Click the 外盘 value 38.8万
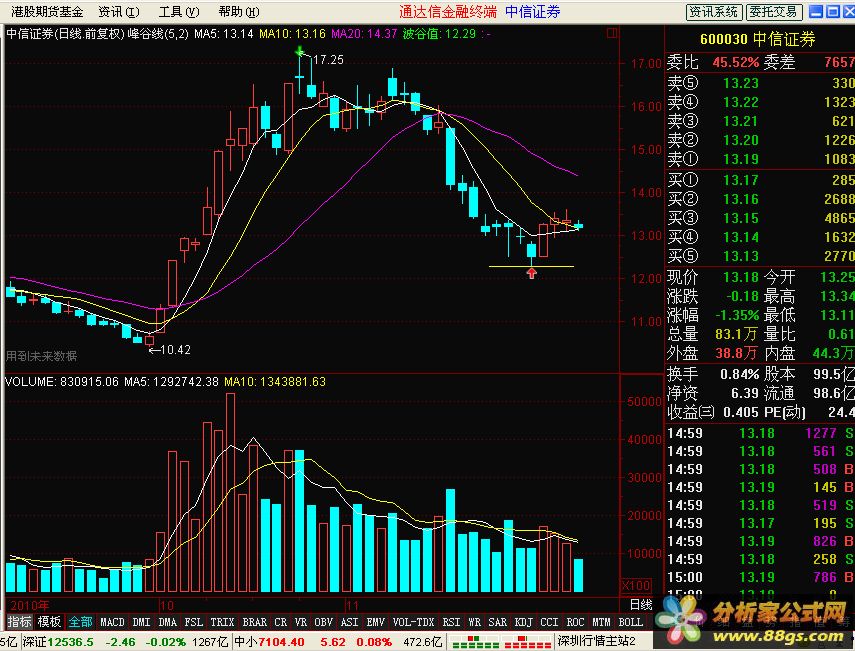Image resolution: width=855 pixels, height=651 pixels. (736, 353)
